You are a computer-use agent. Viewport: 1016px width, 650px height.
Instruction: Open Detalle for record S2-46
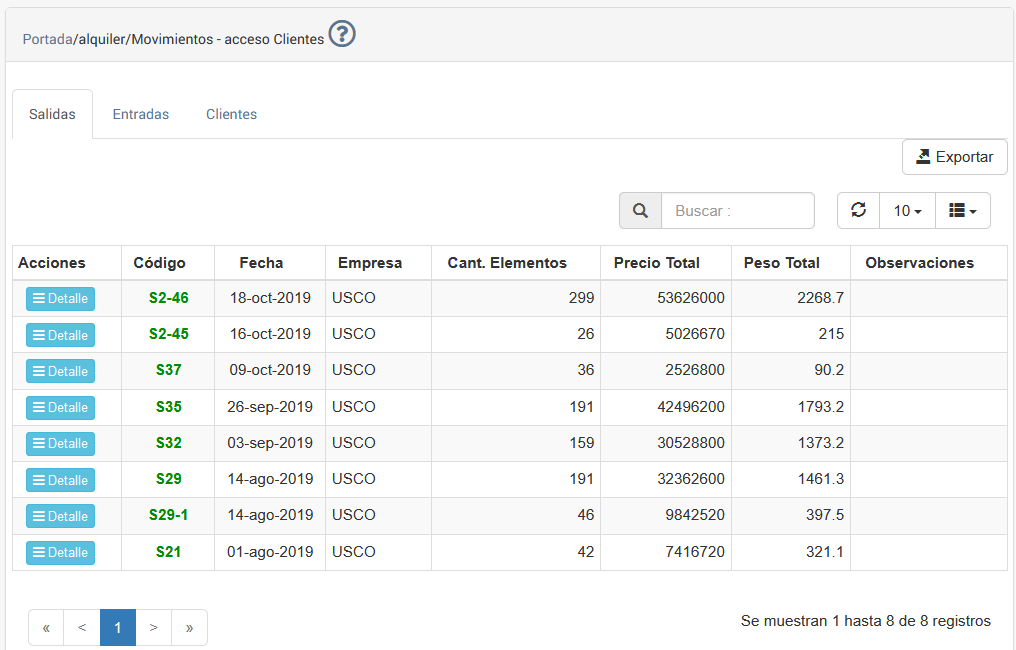tap(60, 299)
